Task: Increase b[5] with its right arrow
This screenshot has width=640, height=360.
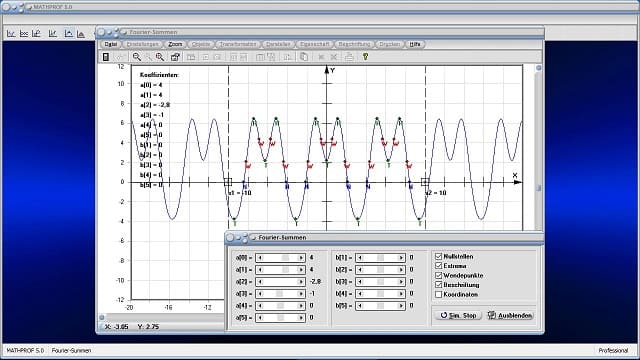Action: pos(401,306)
